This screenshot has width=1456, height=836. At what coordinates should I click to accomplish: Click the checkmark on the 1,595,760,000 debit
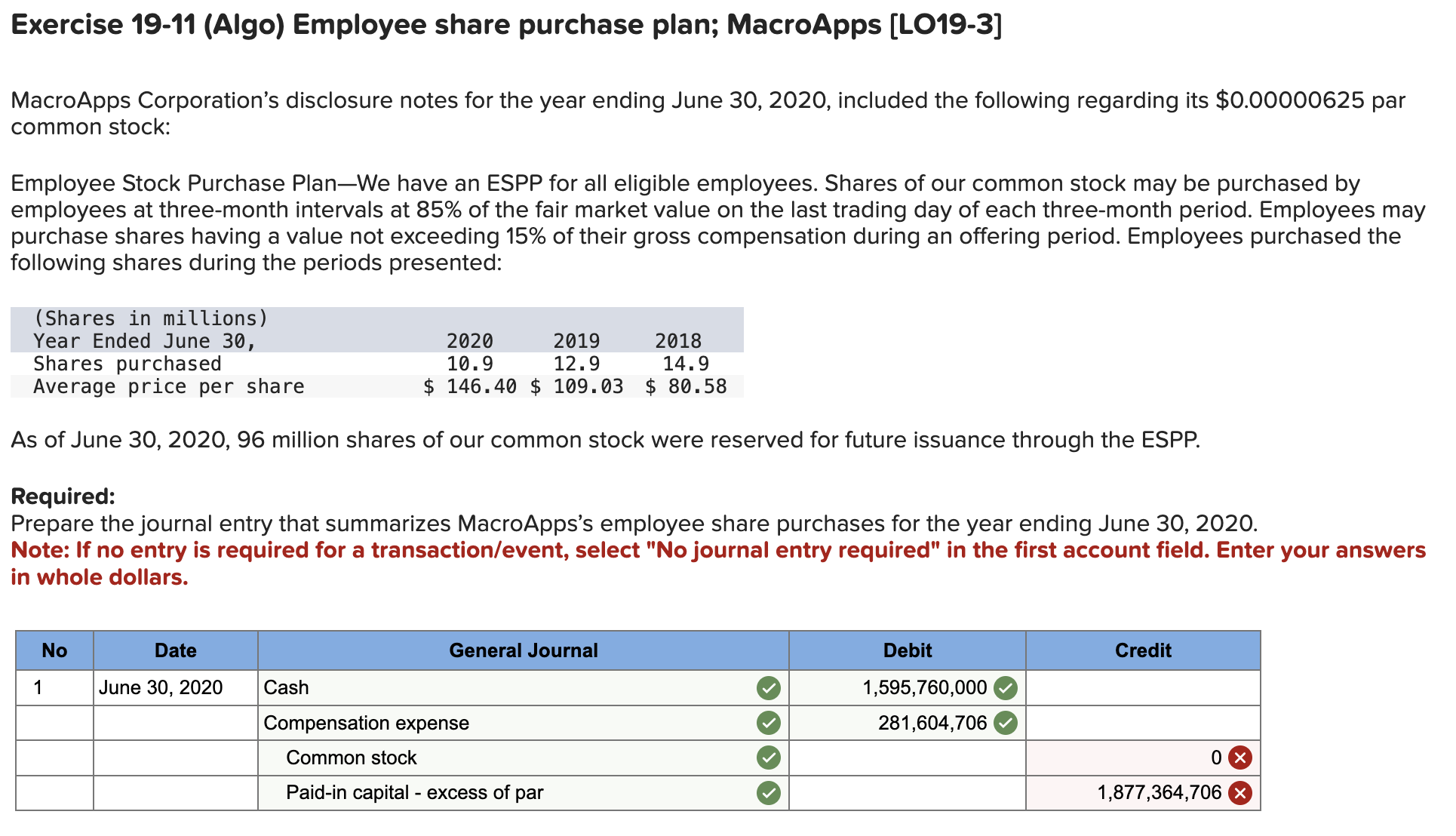pyautogui.click(x=1005, y=687)
